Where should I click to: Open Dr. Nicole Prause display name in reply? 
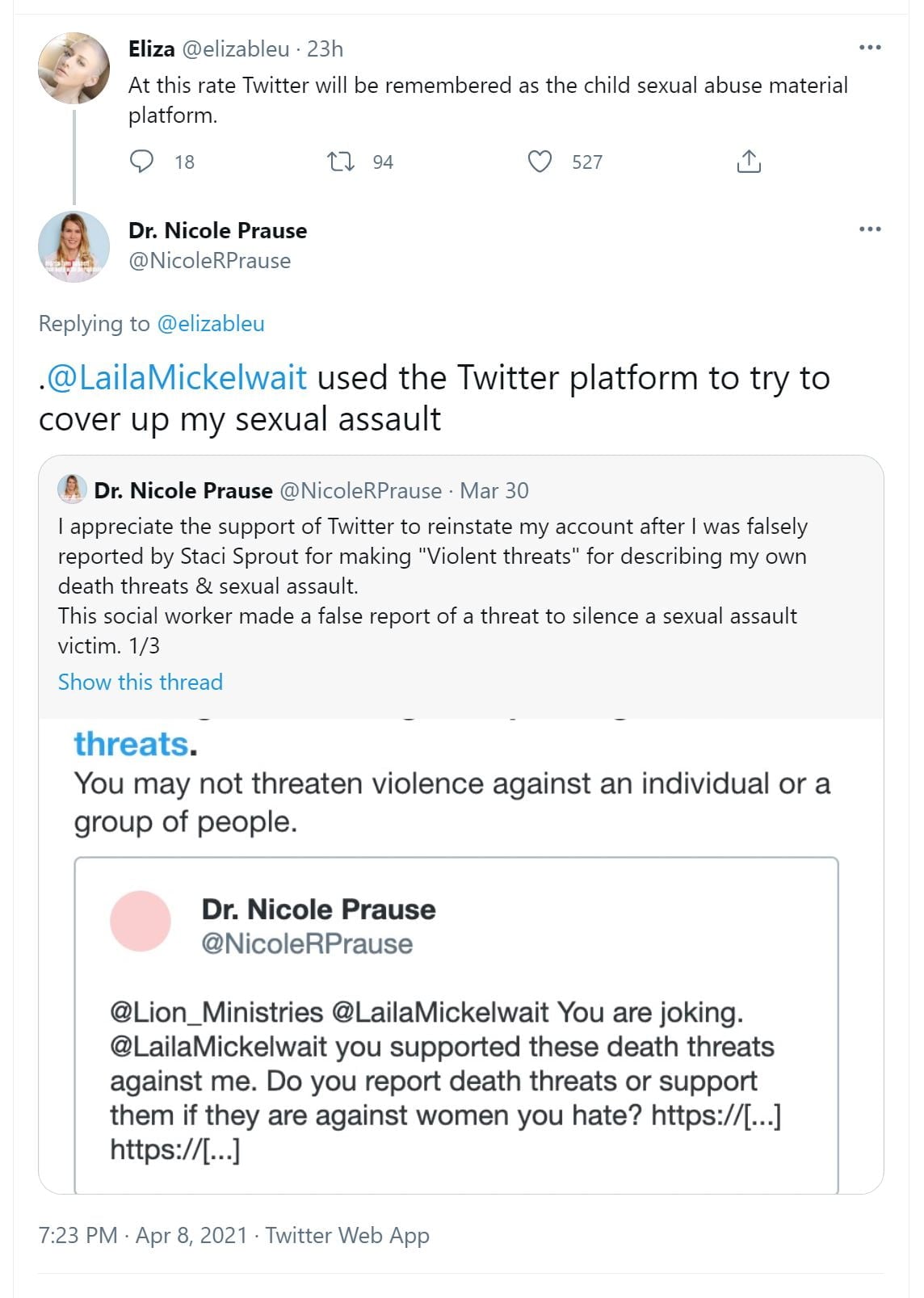tap(217, 231)
